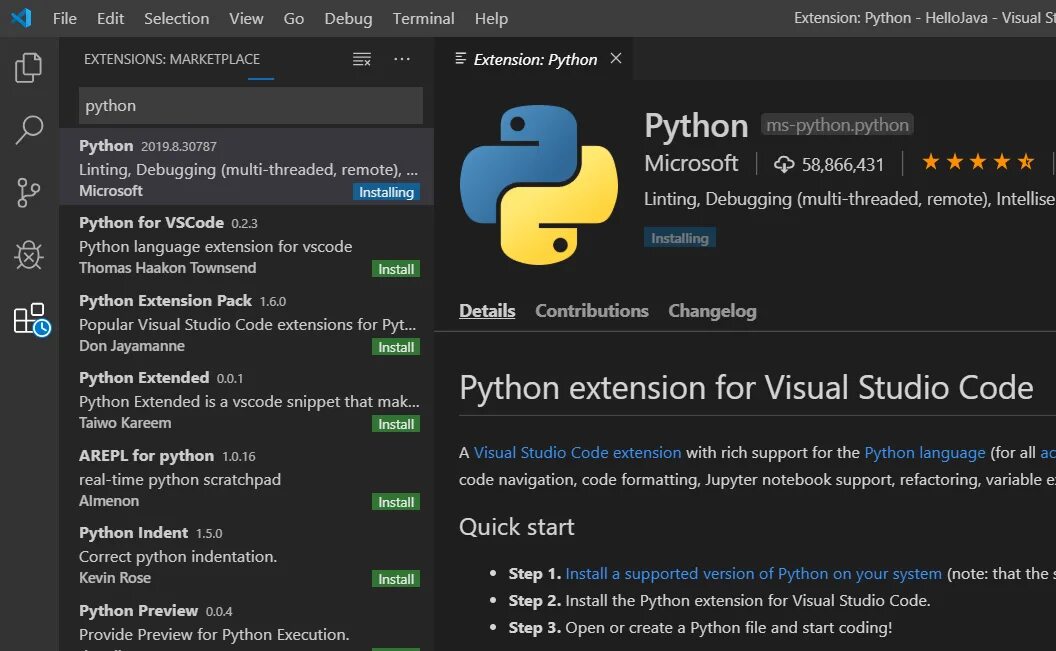The image size is (1056, 651).
Task: Open the More Actions ellipsis menu
Action: click(402, 60)
